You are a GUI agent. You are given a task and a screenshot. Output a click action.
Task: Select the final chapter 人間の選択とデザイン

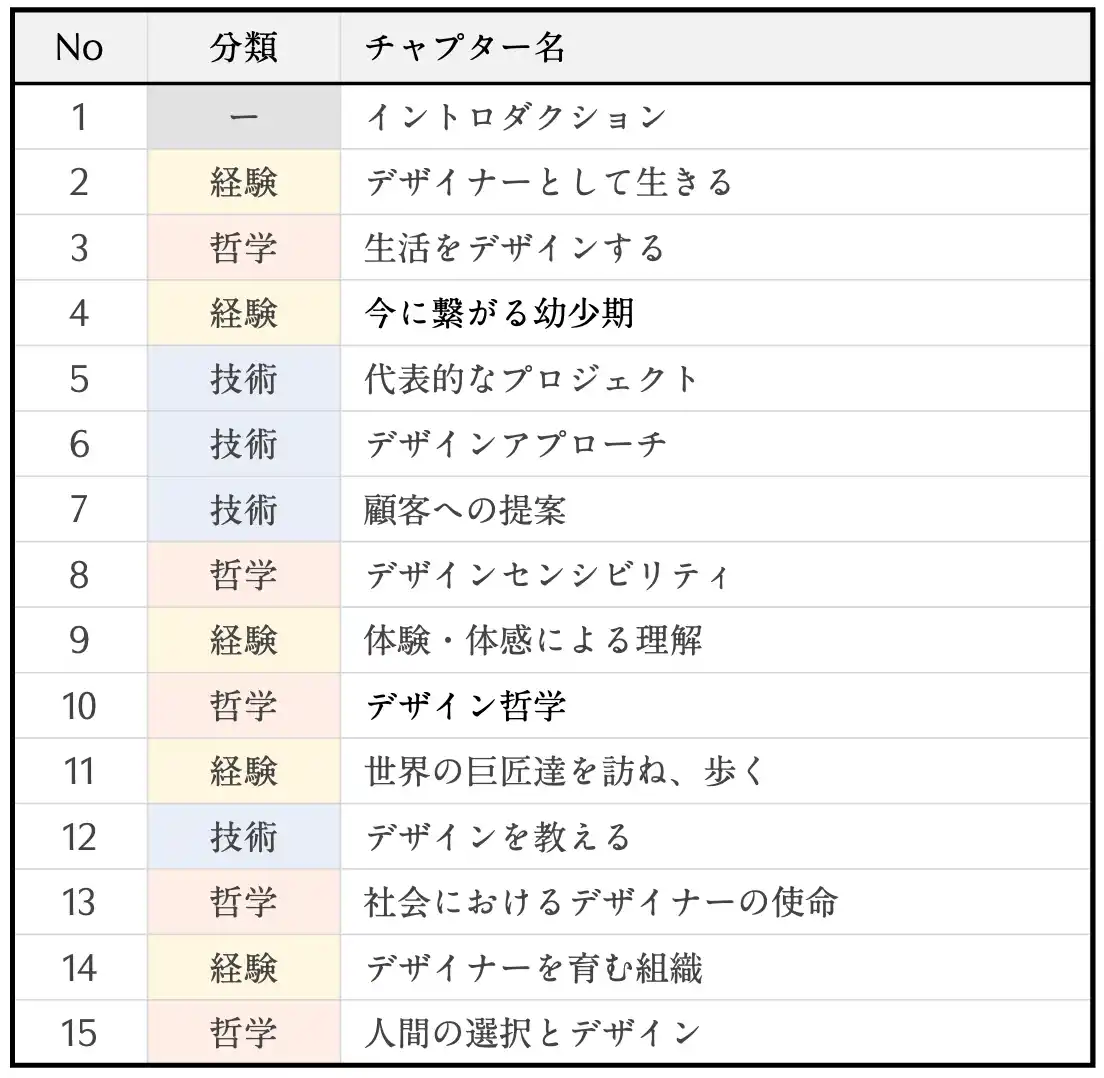533,1034
